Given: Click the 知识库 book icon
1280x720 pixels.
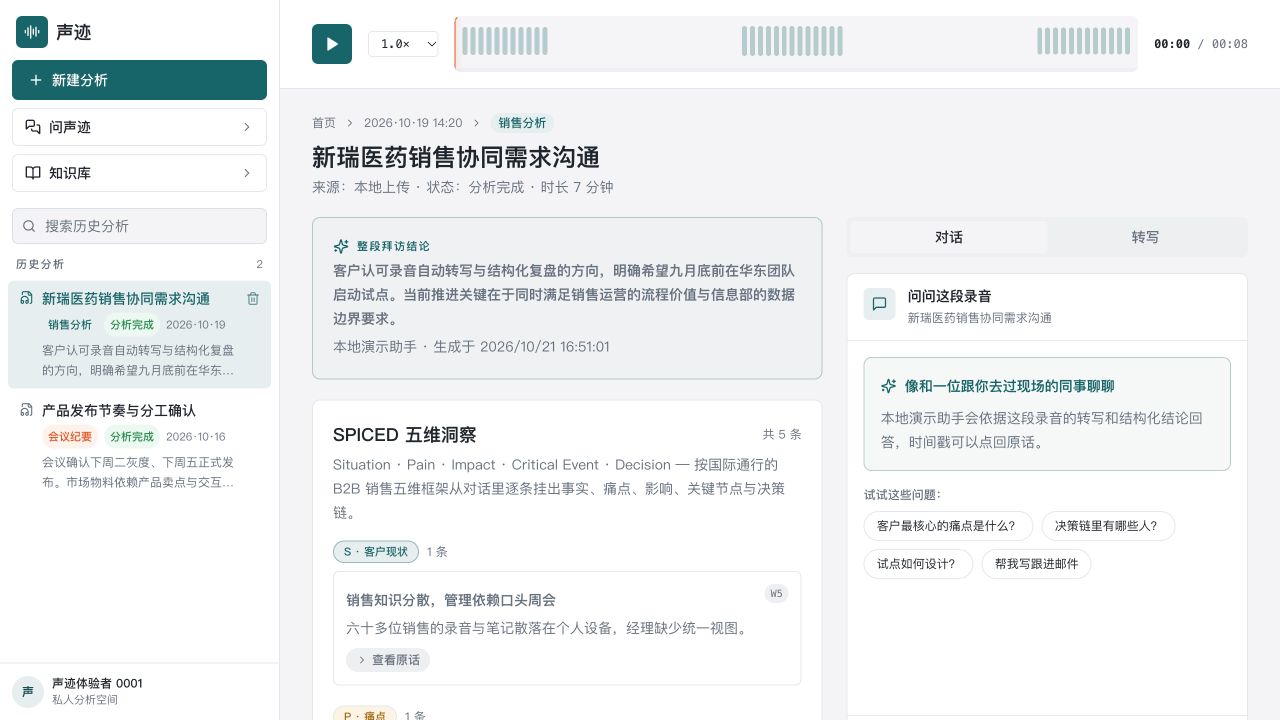Looking at the screenshot, I should (33, 173).
